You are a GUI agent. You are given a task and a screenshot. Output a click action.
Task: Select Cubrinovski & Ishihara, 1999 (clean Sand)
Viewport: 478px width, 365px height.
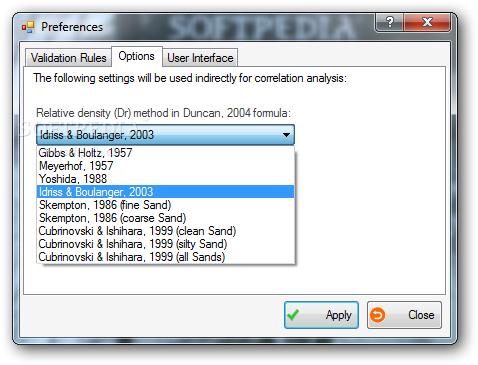pos(165,231)
